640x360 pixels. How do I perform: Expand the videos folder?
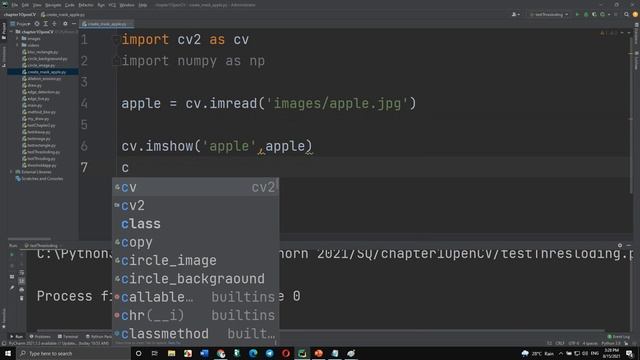click(18, 45)
